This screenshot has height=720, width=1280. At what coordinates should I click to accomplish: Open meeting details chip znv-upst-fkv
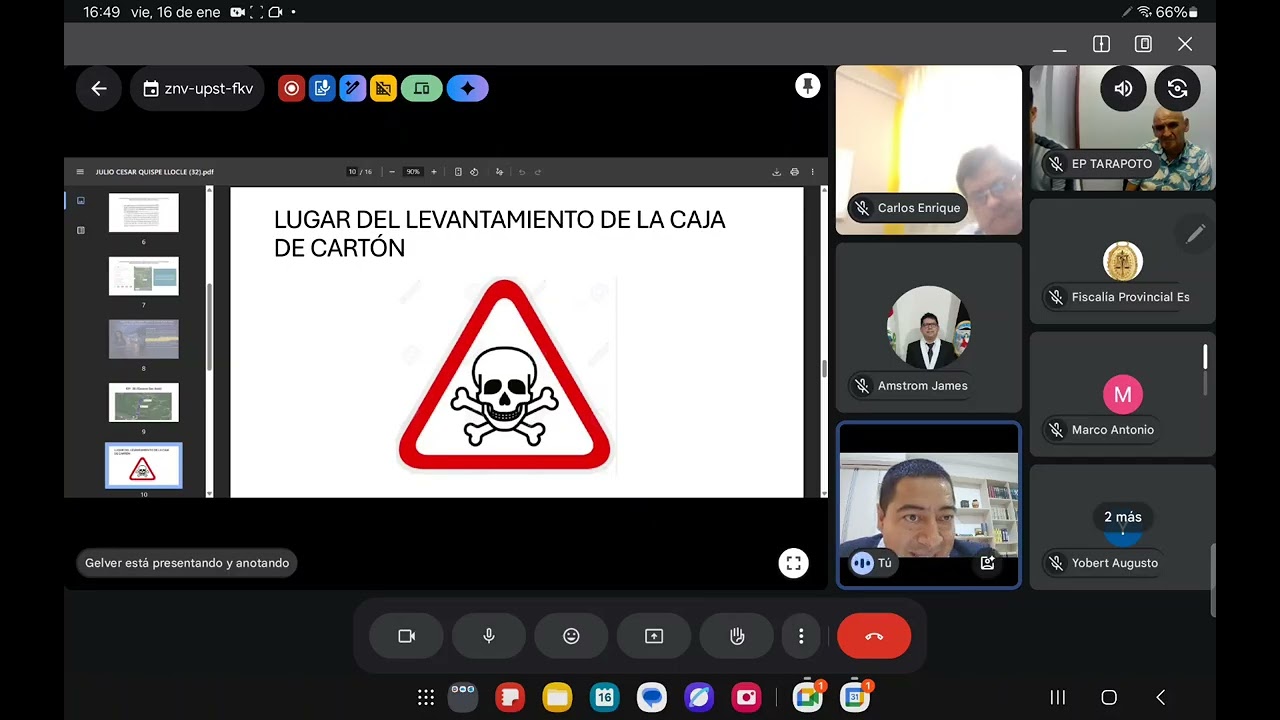199,89
